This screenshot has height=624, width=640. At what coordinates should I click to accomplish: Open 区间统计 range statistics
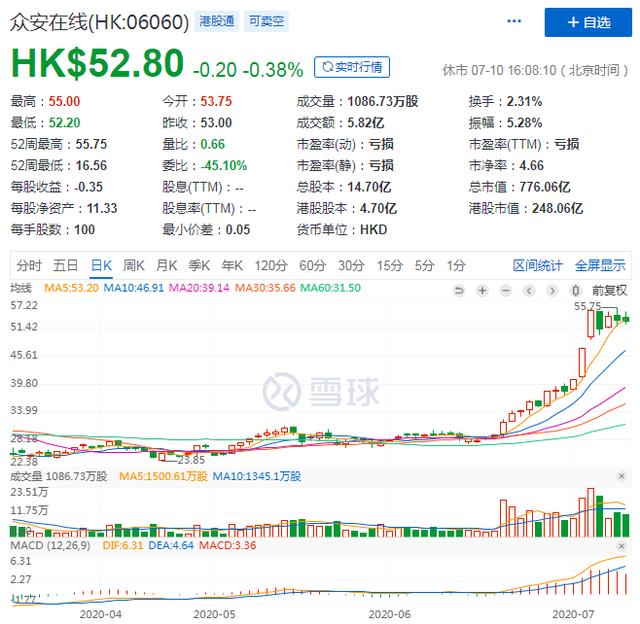coord(538,266)
